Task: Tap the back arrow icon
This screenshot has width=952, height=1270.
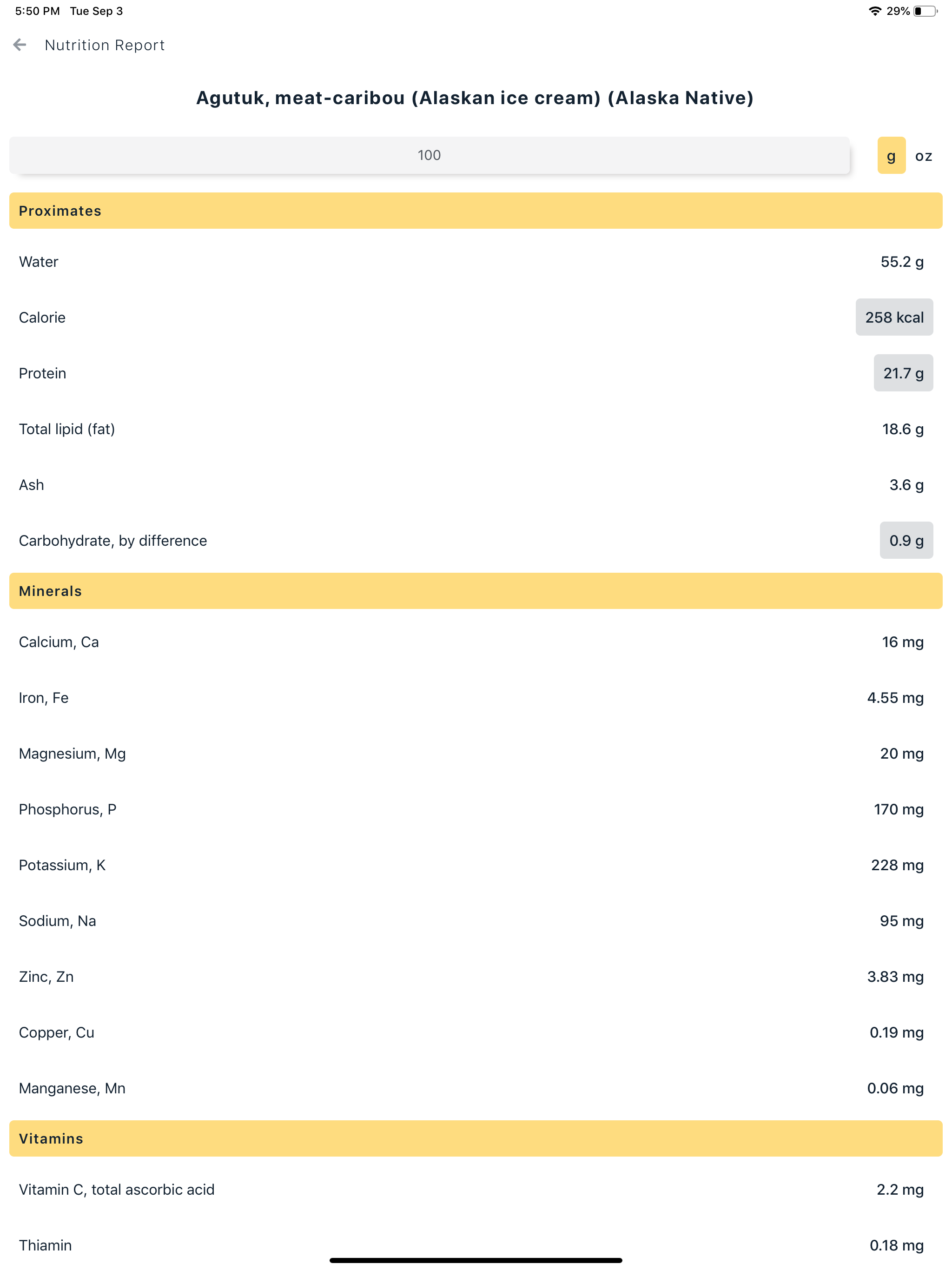Action: pyautogui.click(x=20, y=45)
